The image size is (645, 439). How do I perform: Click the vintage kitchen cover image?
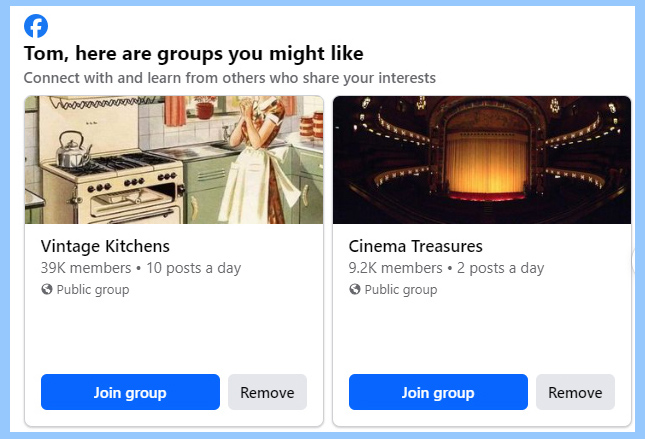click(173, 160)
